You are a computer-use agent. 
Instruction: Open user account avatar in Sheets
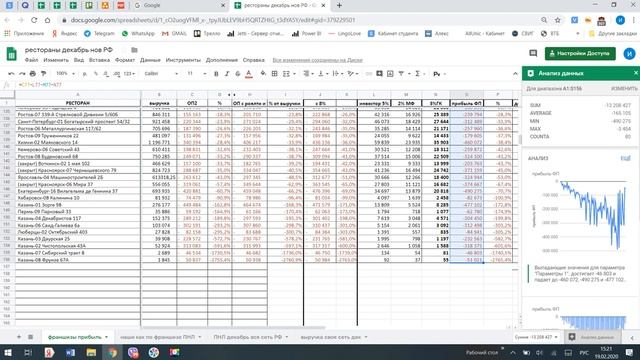[x=629, y=53]
